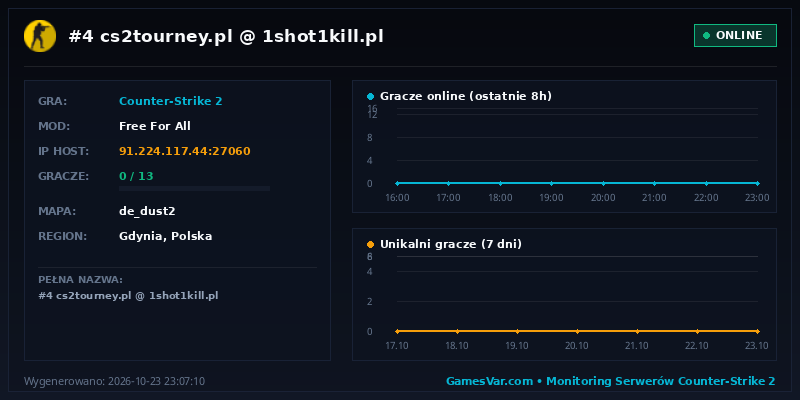Click the 18:00 data point on players chart
This screenshot has height=400, width=800.
click(500, 183)
